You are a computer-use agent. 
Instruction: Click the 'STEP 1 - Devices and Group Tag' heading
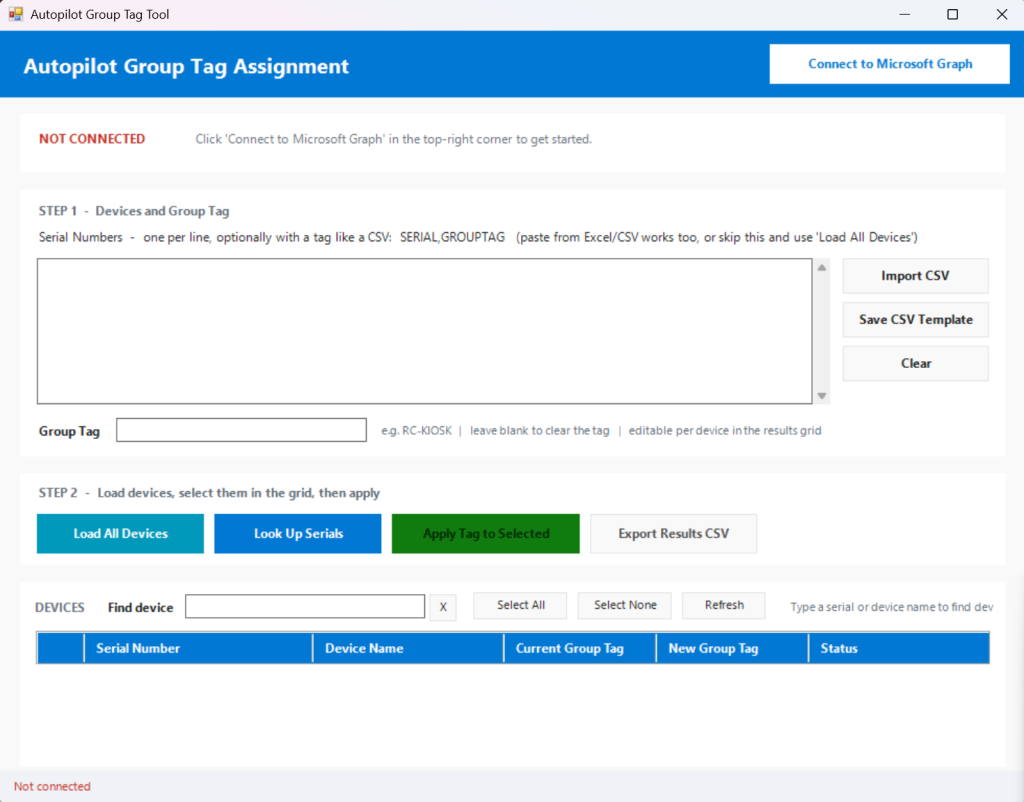[x=134, y=211]
